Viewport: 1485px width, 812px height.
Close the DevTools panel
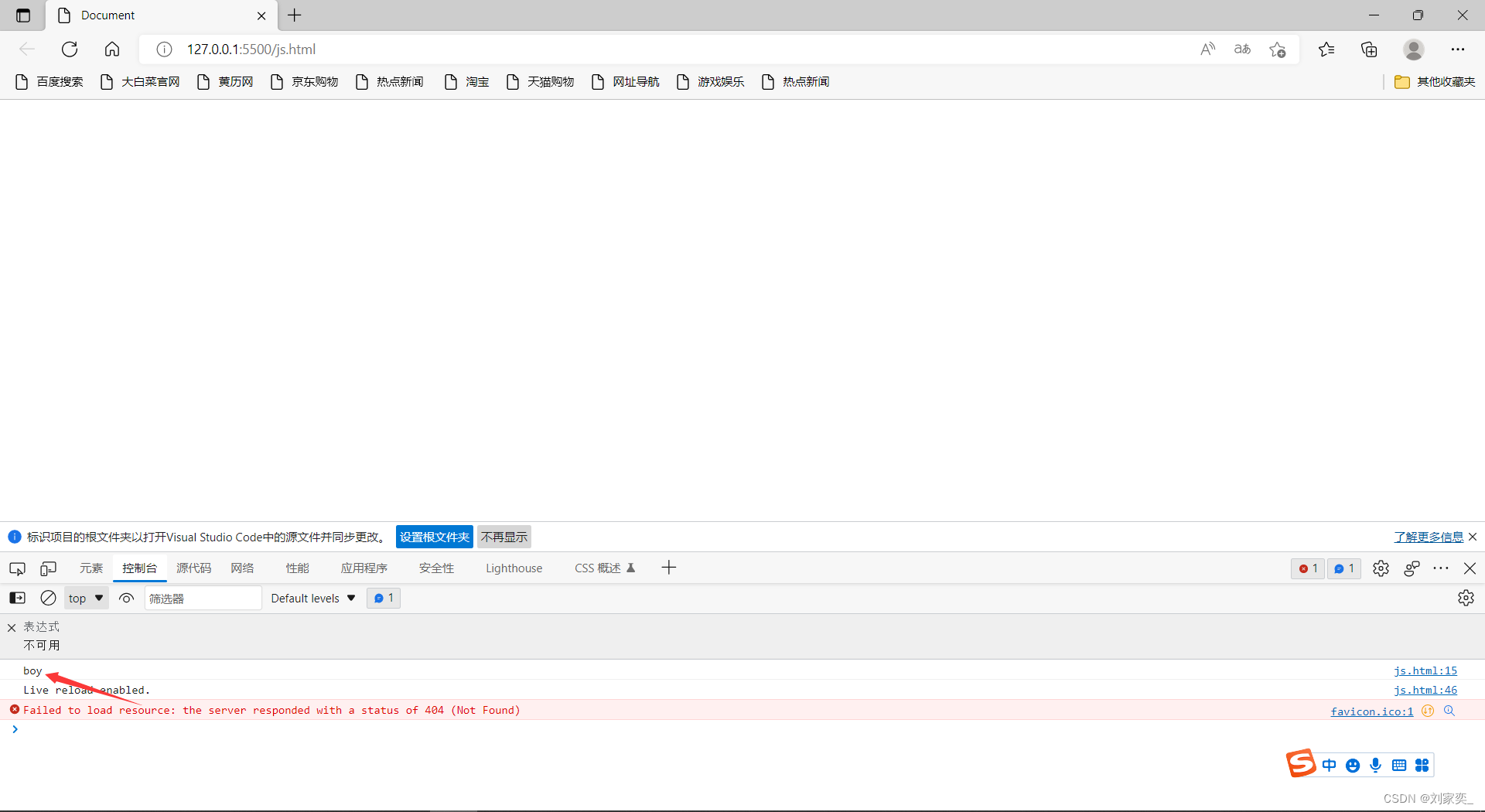[x=1470, y=568]
